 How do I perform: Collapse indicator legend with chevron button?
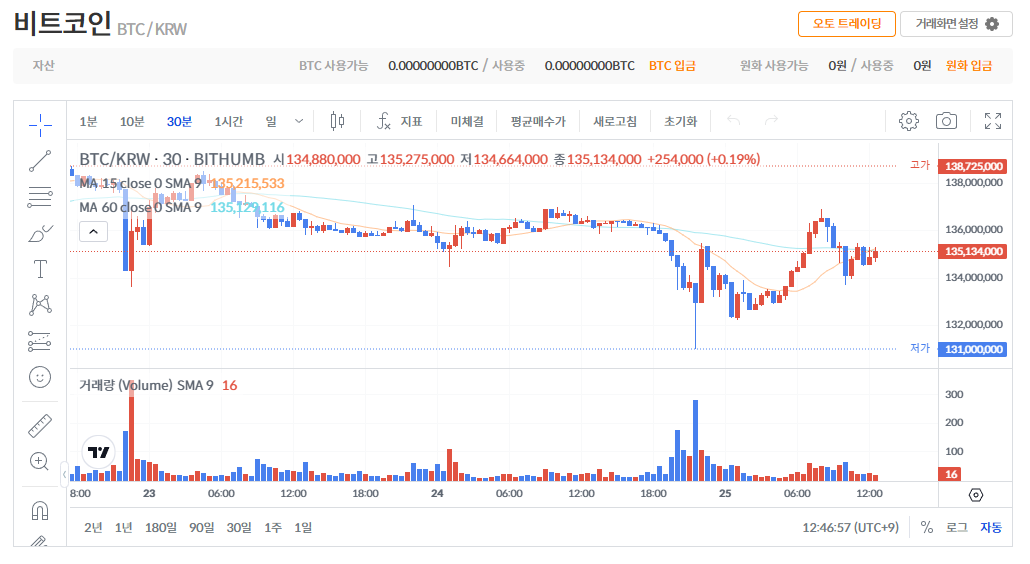93,231
